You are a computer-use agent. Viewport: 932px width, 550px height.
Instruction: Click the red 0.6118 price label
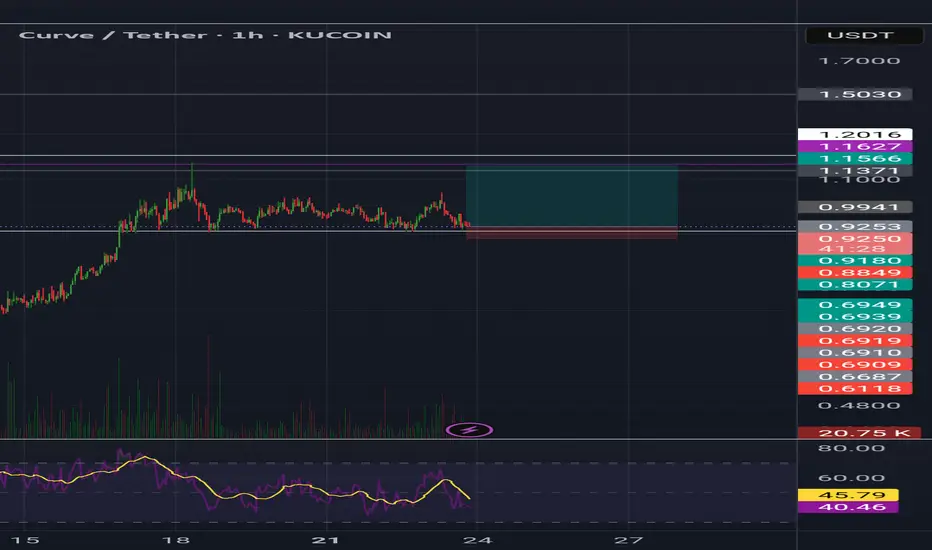(x=855, y=388)
